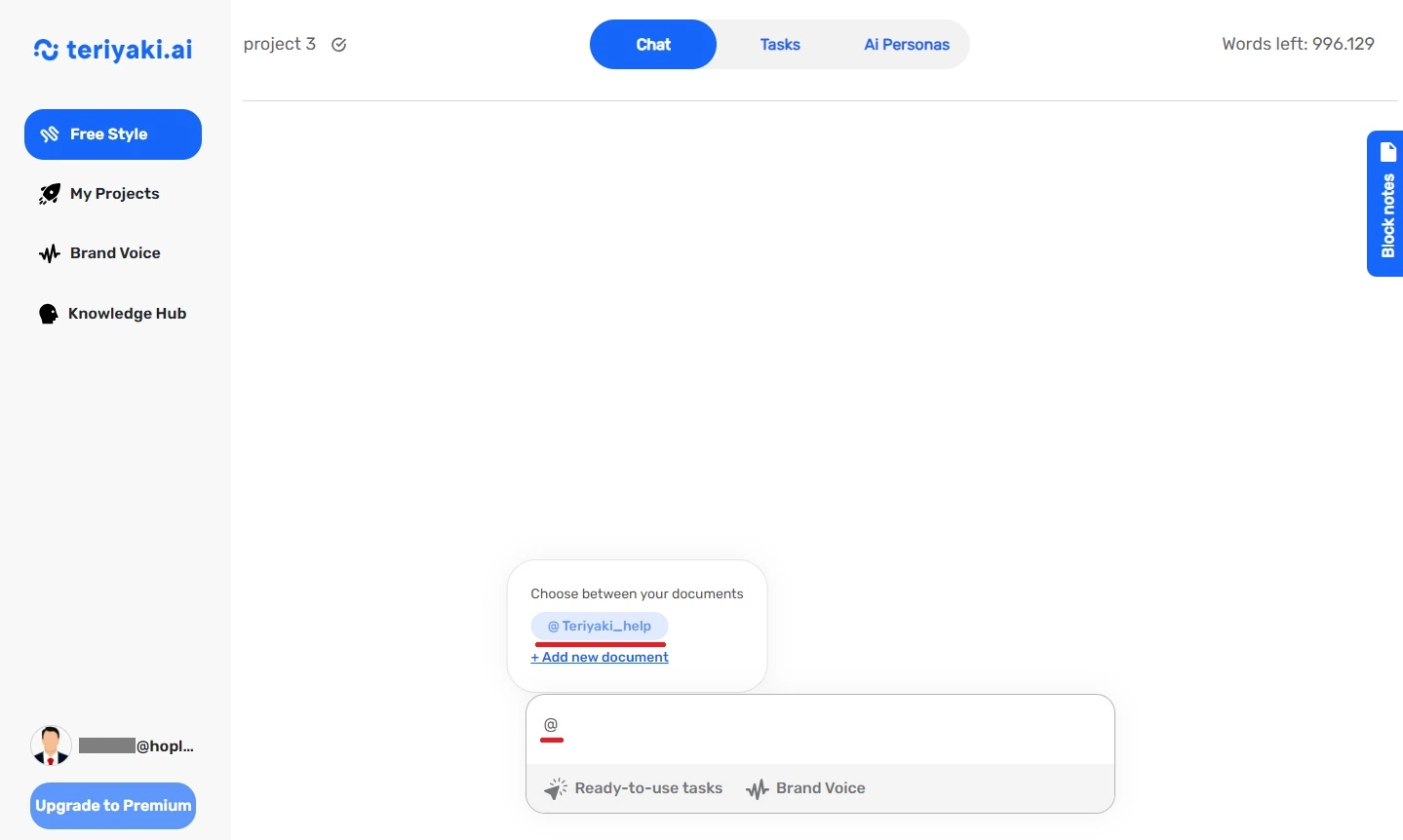Screen dimensions: 1403x840
Task: Click Upgrade to Premium button
Action: [113, 806]
